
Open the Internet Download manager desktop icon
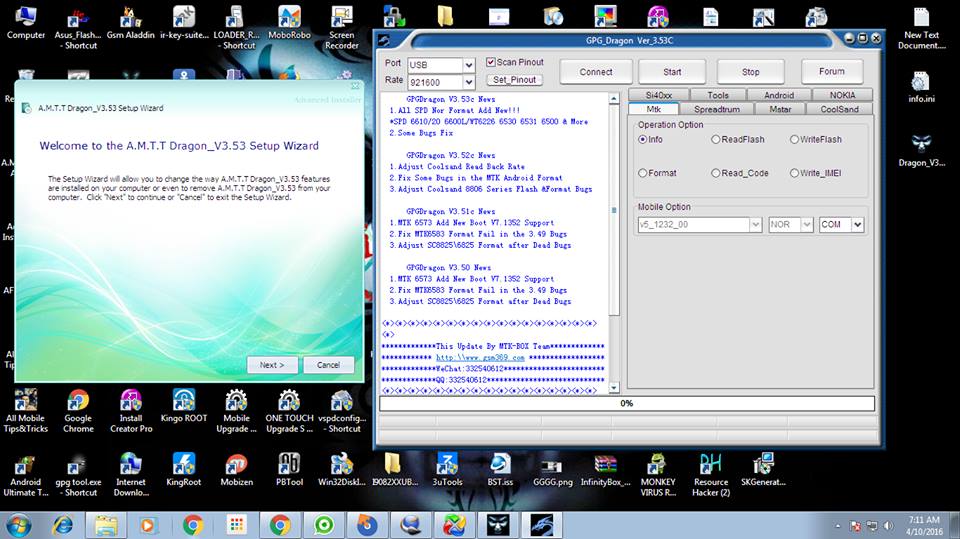pos(131,475)
